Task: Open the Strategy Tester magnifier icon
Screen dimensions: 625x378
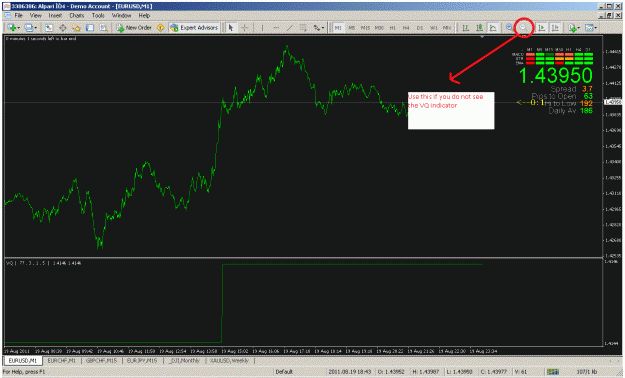Action: point(104,28)
